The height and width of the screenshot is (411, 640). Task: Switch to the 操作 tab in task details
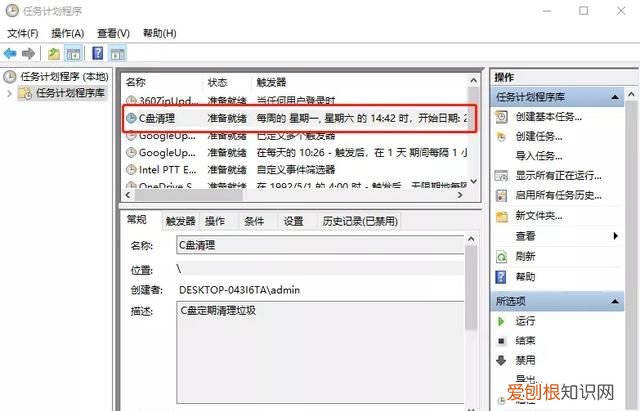point(215,221)
